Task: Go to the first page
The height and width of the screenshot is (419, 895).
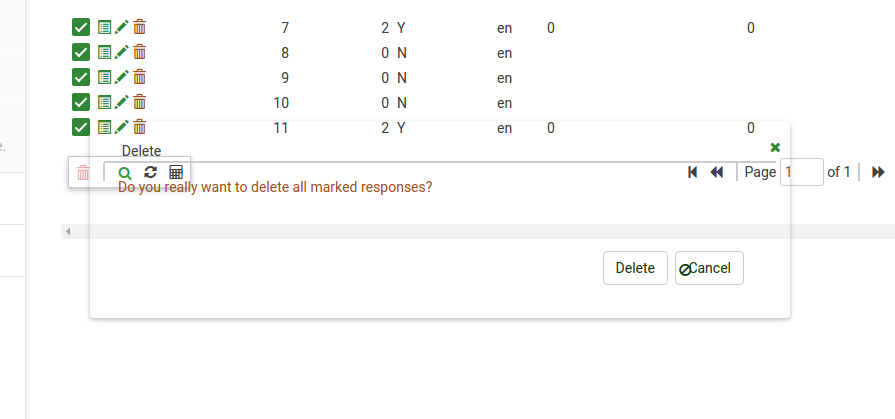Action: tap(692, 172)
